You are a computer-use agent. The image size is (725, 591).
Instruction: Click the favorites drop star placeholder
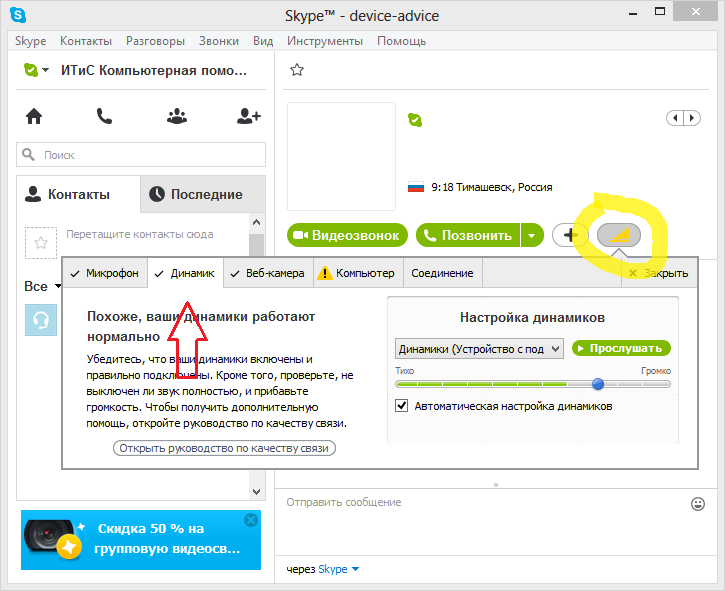click(x=41, y=243)
